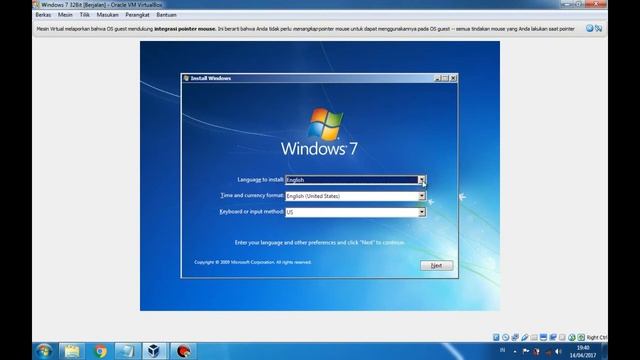Screen dimensions: 640x360
Task: Click the USB devices indicator in VirtualBox status bar
Action: [x=524, y=337]
